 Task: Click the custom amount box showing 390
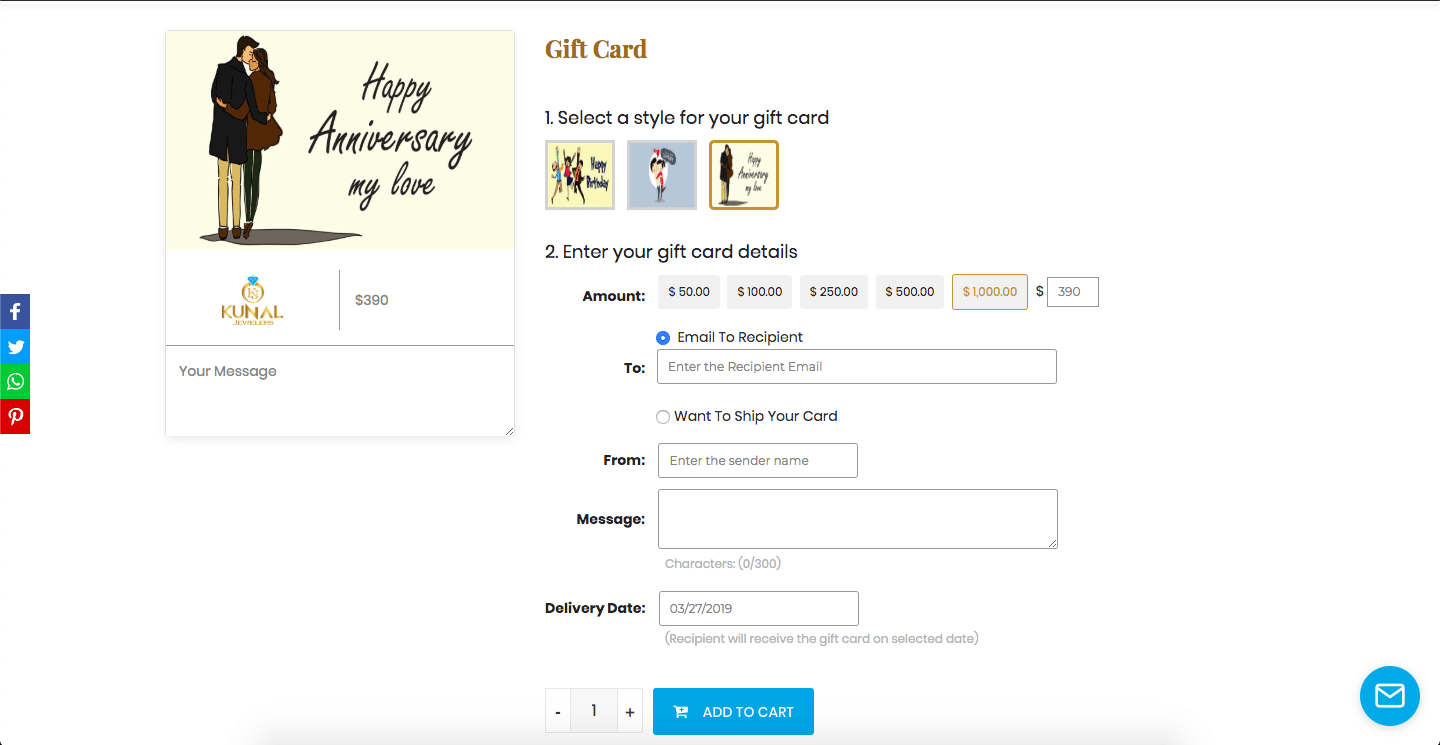tap(1072, 291)
